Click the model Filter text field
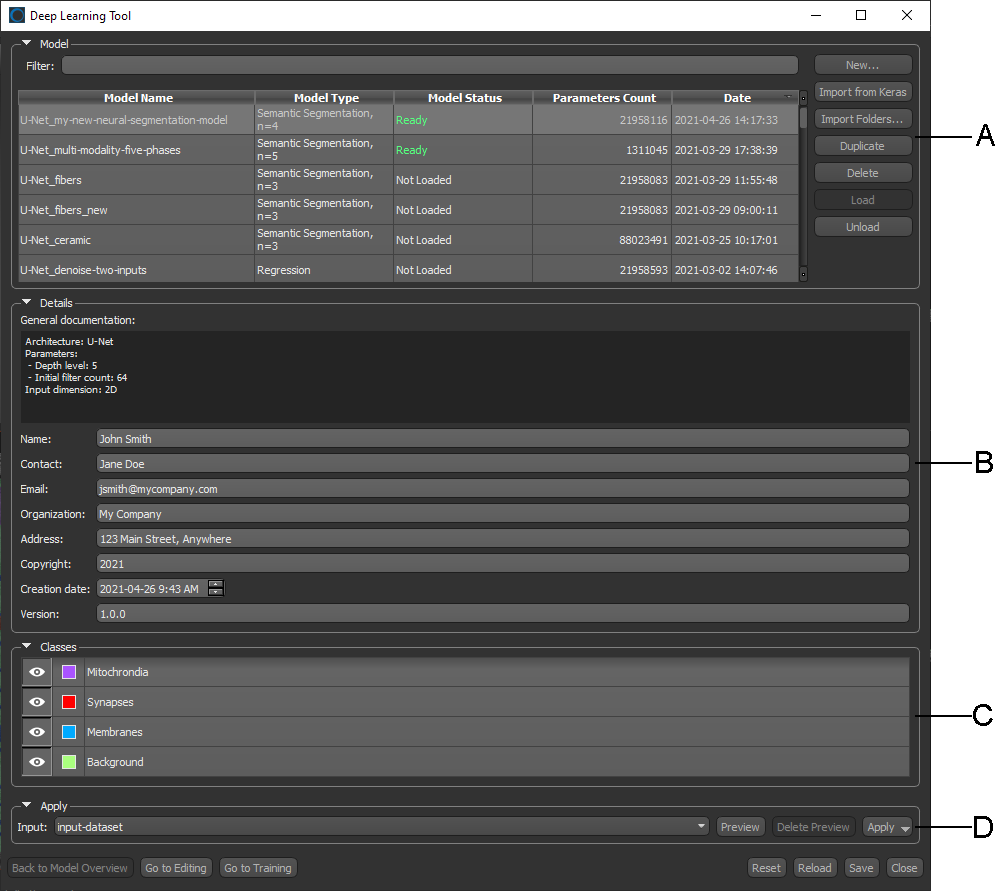 [429, 66]
